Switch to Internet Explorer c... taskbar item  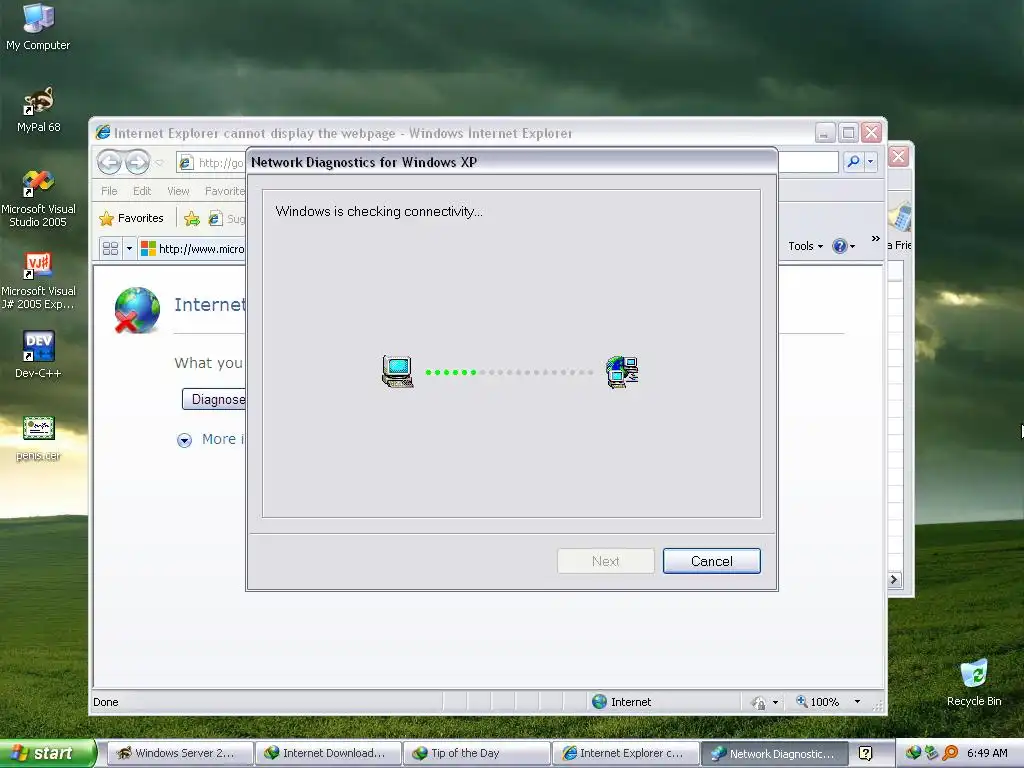click(625, 753)
